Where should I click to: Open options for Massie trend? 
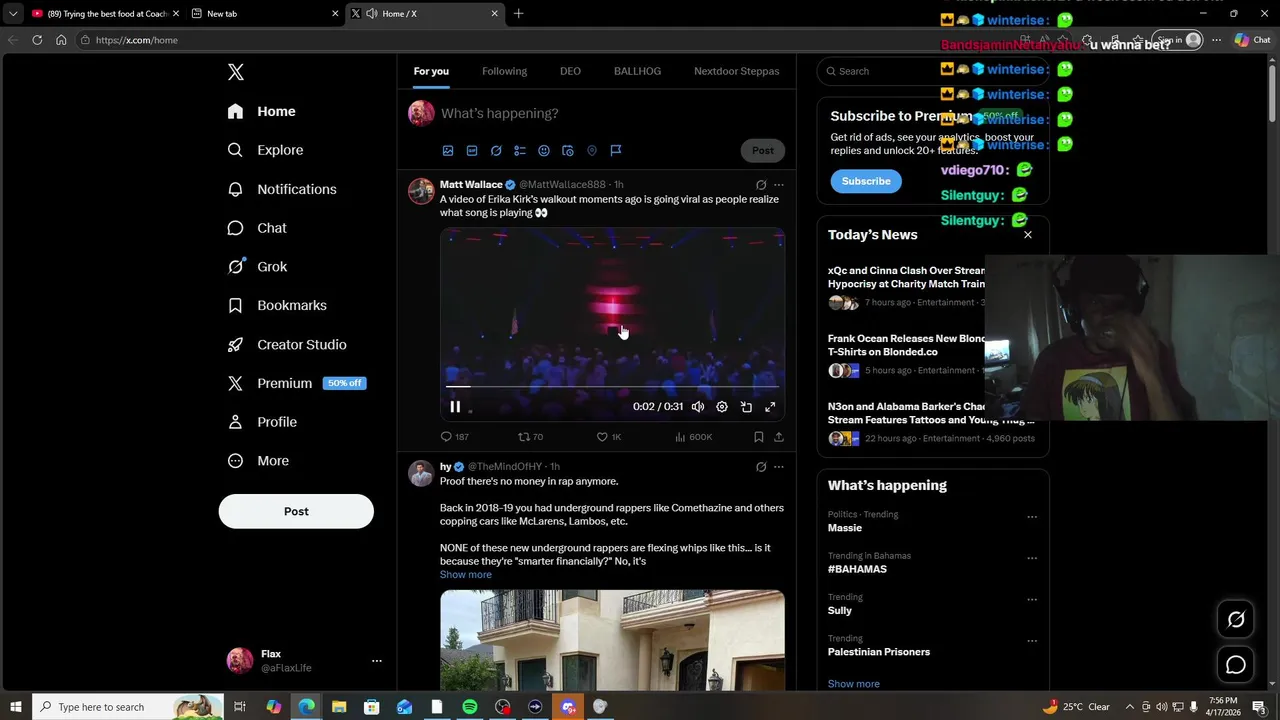pyautogui.click(x=1032, y=517)
